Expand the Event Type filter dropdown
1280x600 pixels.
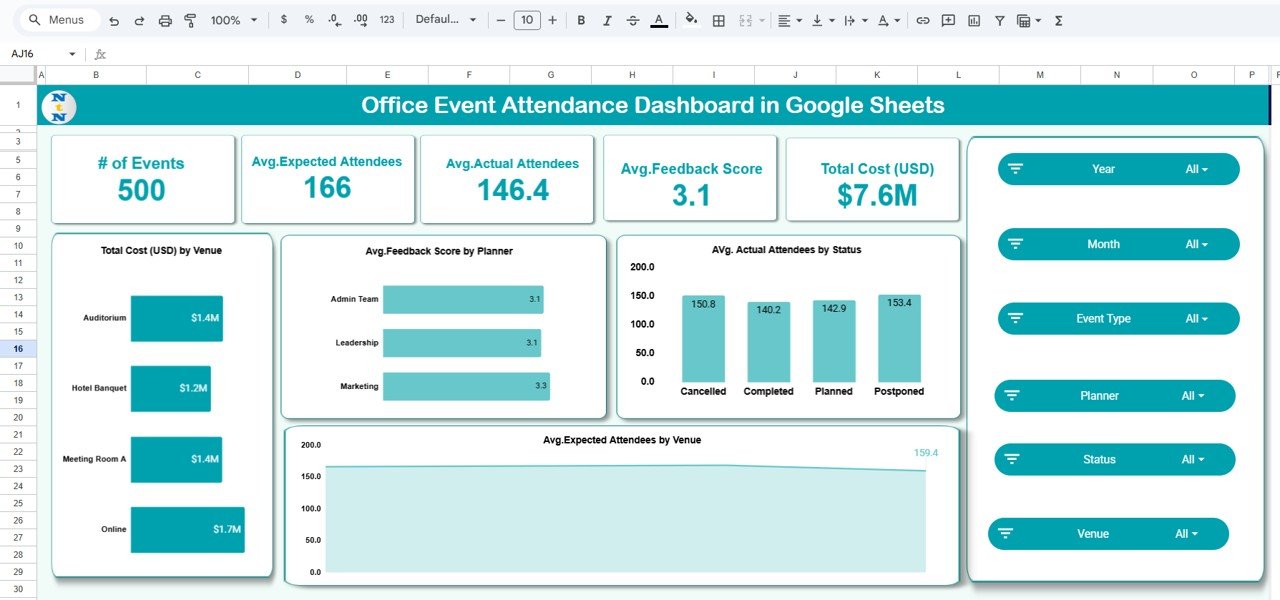click(x=1196, y=318)
